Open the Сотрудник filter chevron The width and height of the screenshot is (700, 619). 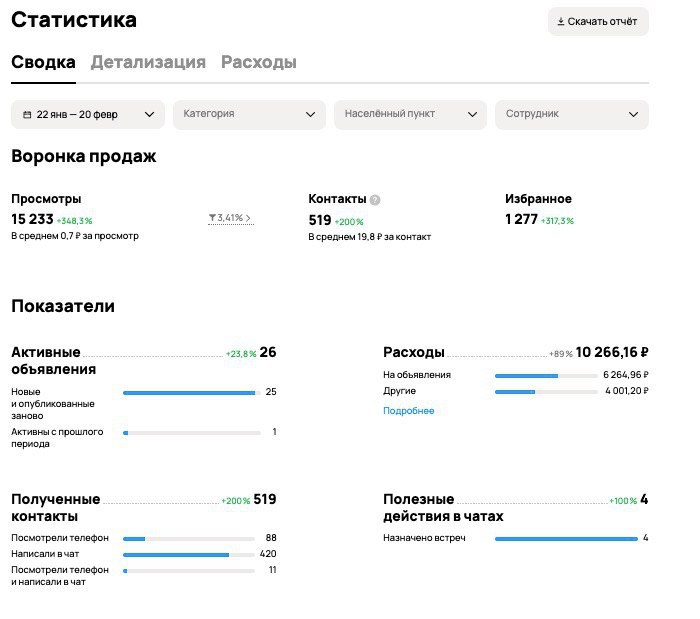click(633, 115)
